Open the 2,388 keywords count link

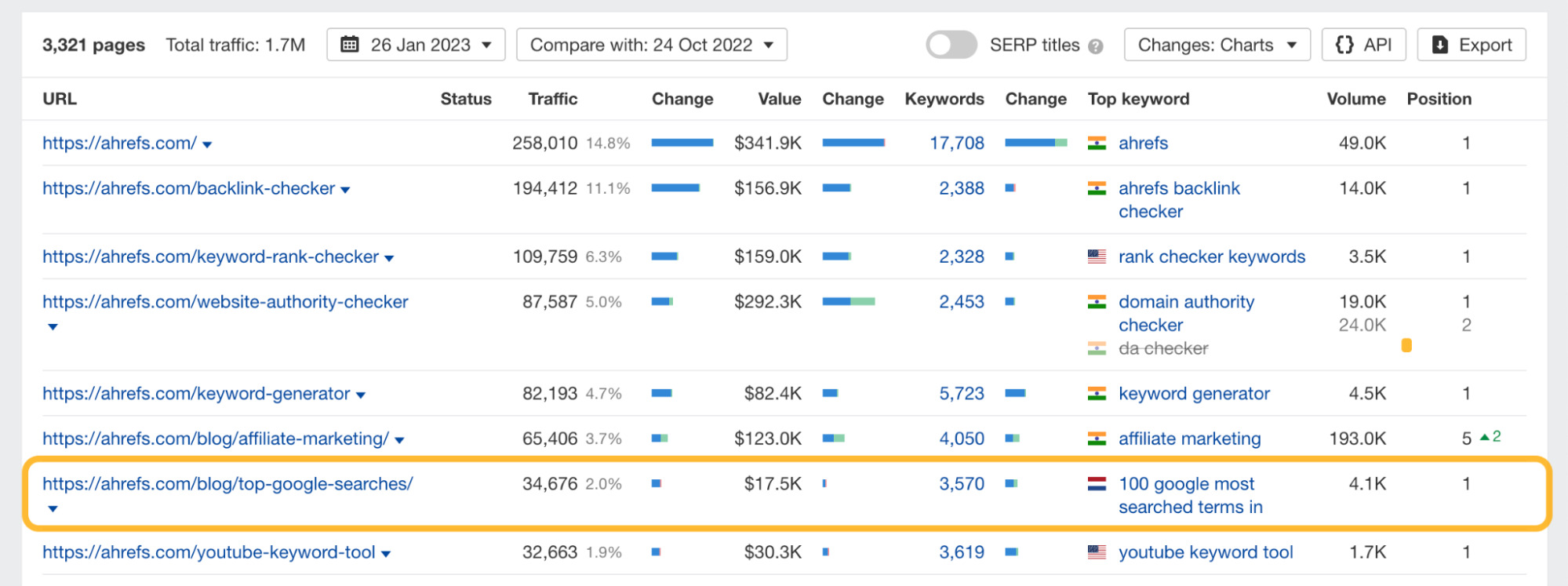[962, 188]
